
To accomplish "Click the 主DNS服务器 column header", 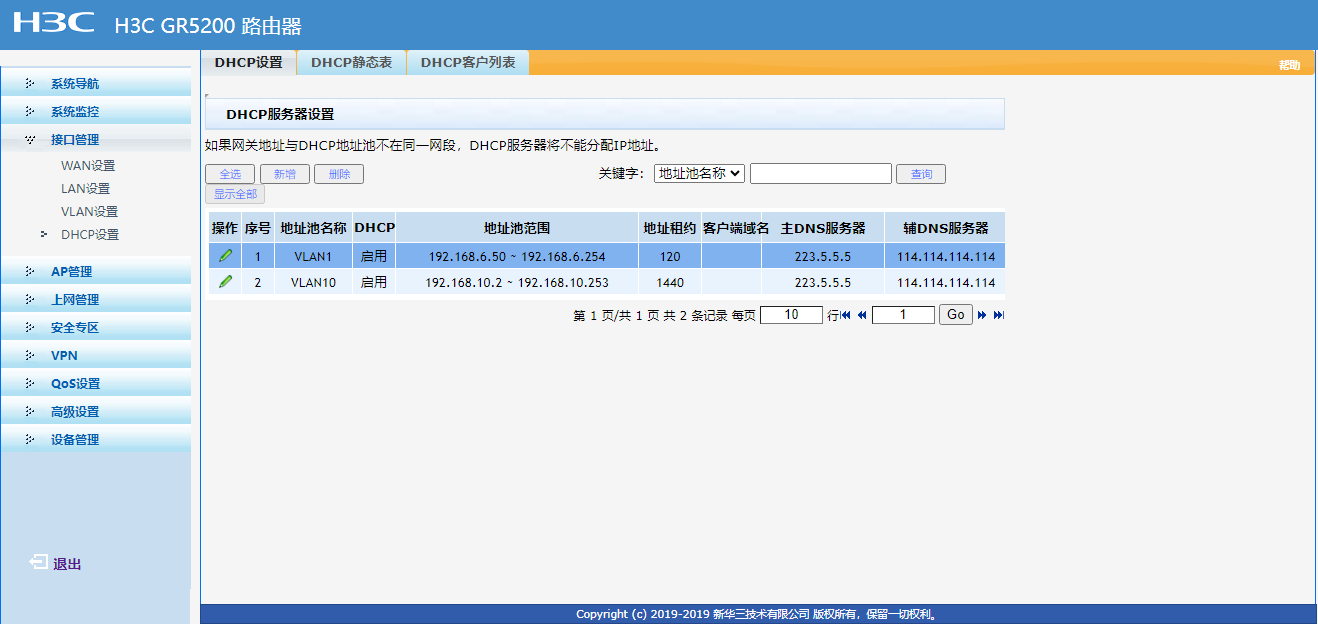I will [823, 228].
